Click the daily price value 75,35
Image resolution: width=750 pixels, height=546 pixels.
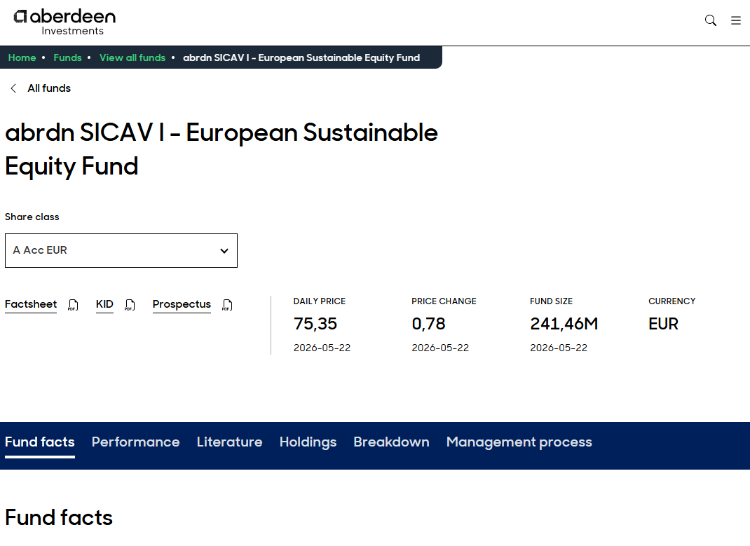tap(315, 324)
